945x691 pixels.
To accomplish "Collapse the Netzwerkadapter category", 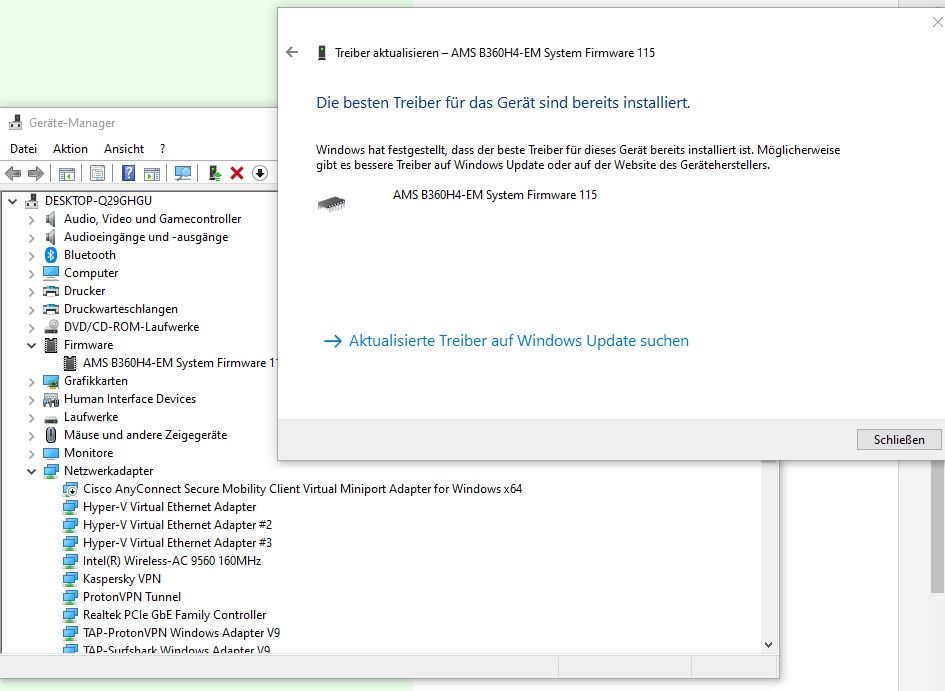I will point(31,471).
